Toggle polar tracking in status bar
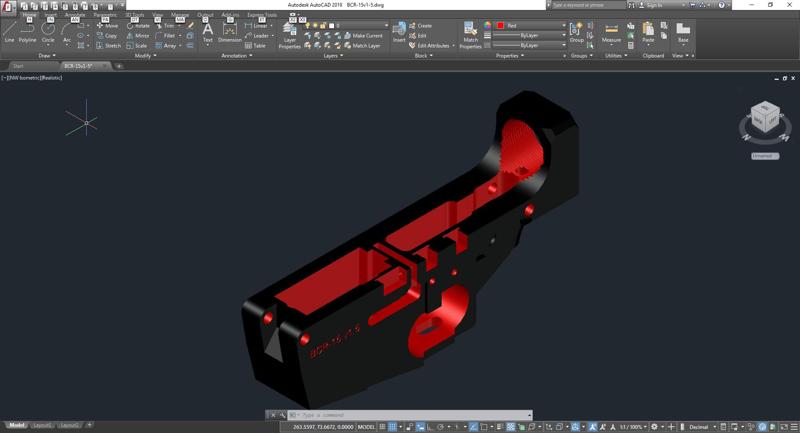 point(440,427)
